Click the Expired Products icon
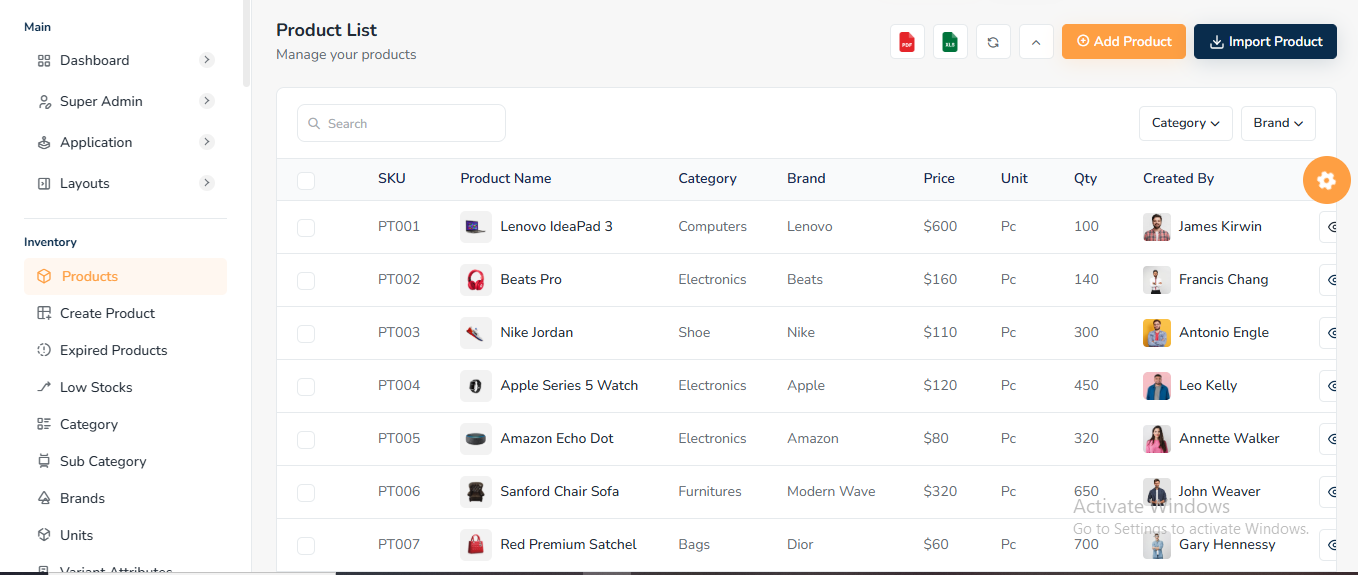The width and height of the screenshot is (1358, 575). [x=44, y=350]
